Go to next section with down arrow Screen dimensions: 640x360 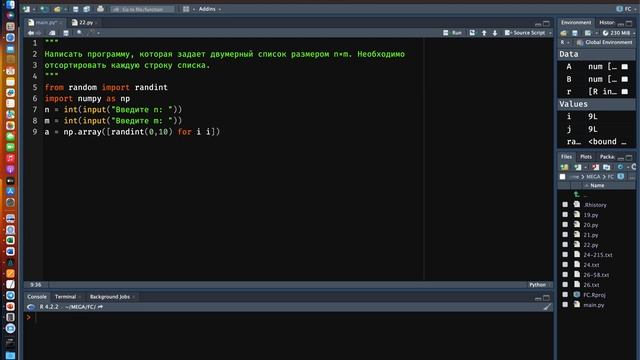click(495, 33)
